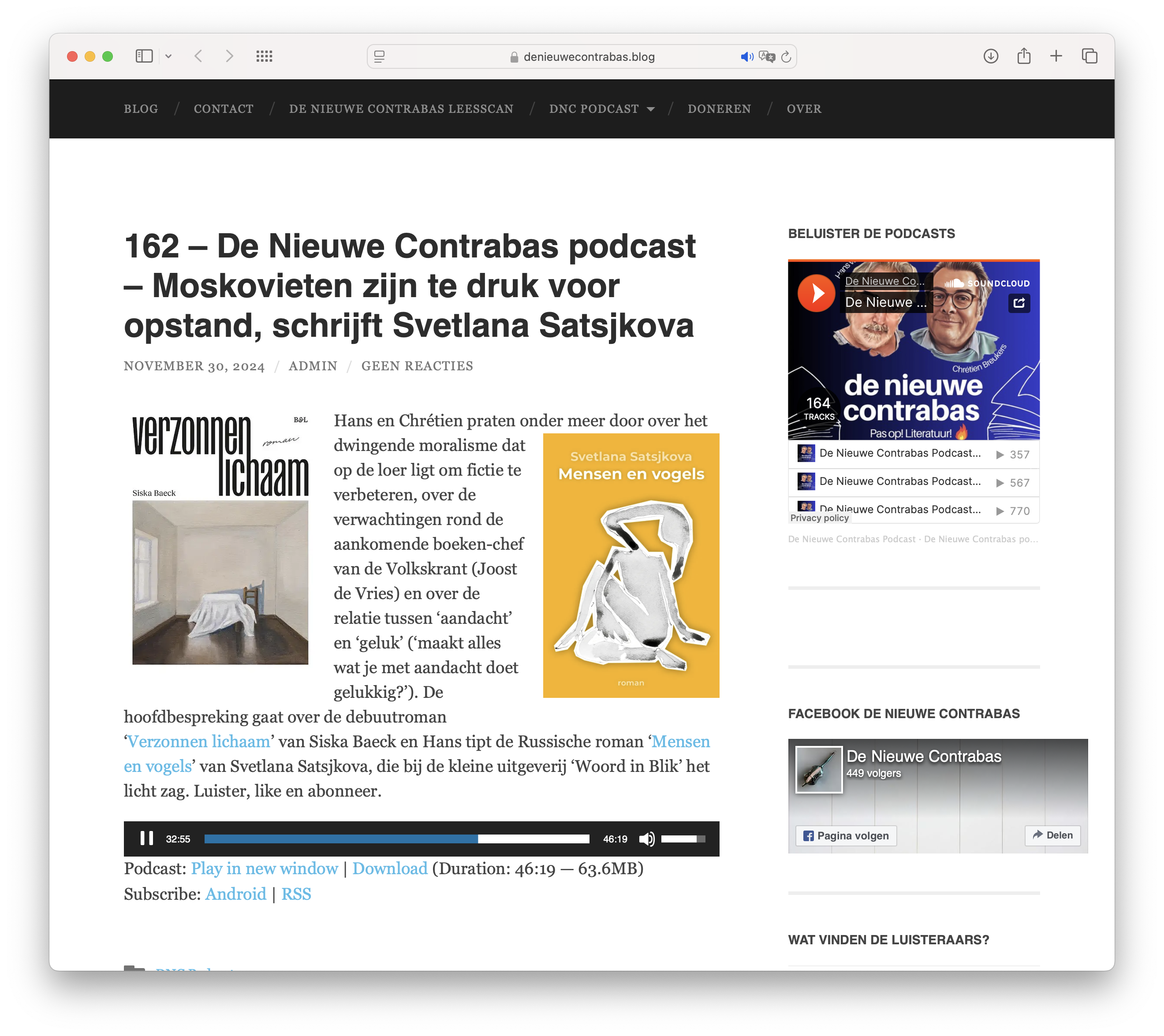Click the SoundCloud share icon
This screenshot has width=1164, height=1036.
[x=1019, y=303]
